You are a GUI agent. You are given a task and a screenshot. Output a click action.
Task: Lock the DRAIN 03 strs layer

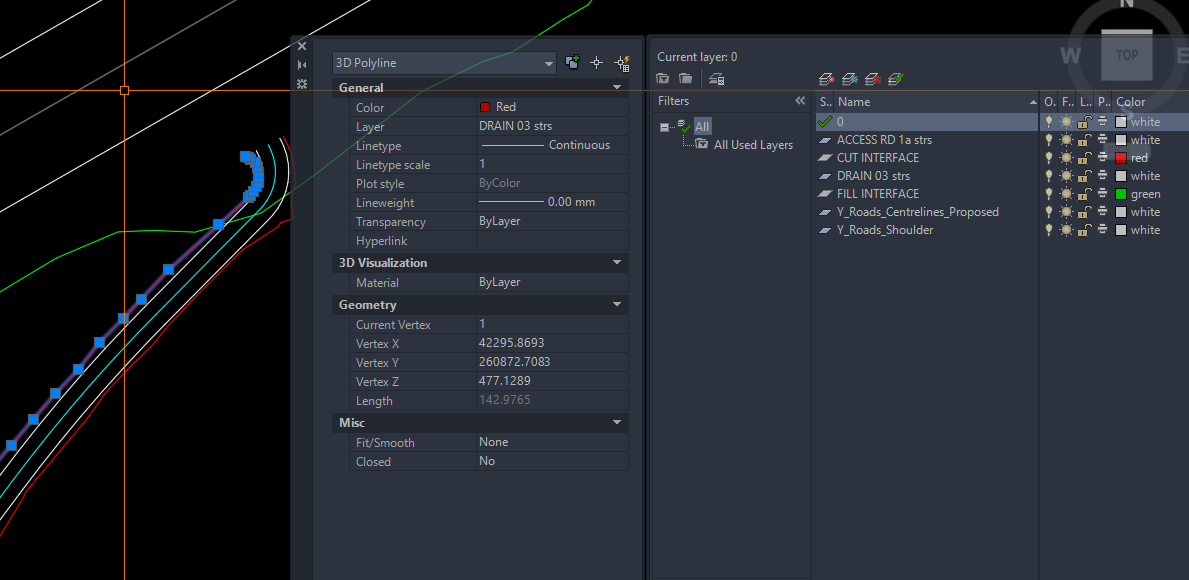[x=1084, y=176]
